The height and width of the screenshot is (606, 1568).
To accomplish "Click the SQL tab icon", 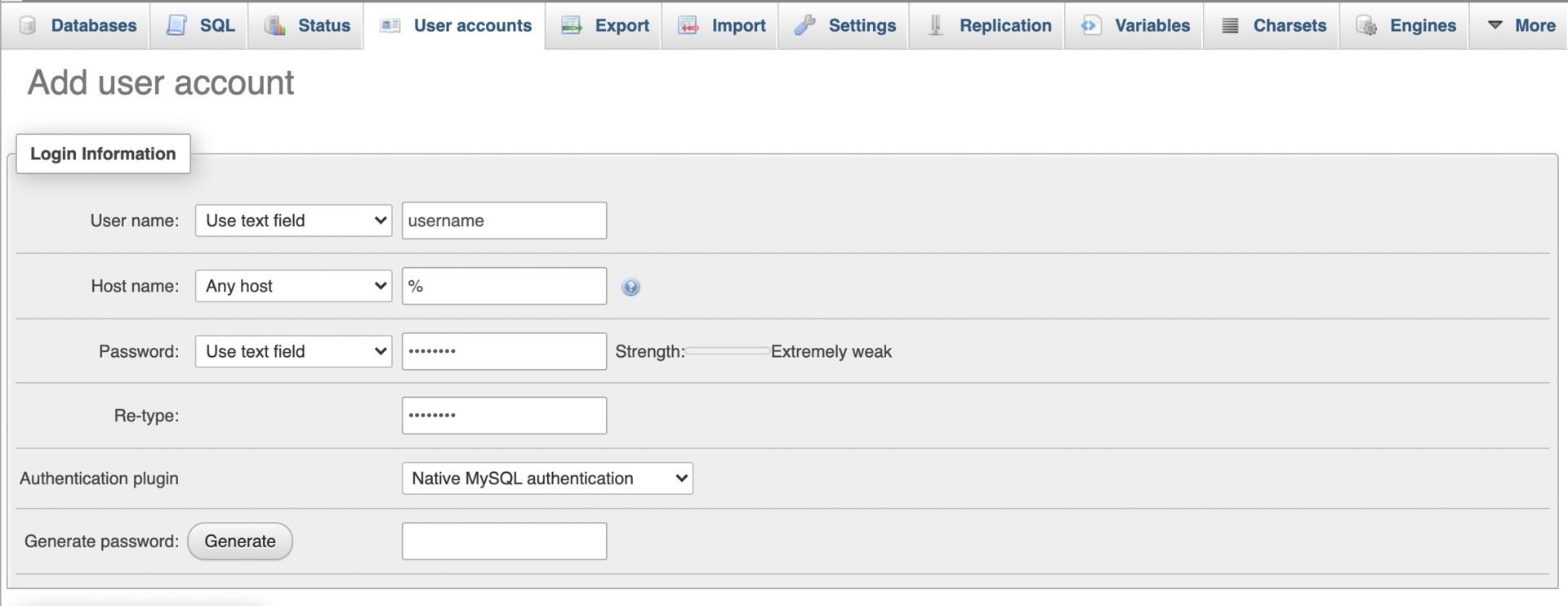I will click(176, 25).
